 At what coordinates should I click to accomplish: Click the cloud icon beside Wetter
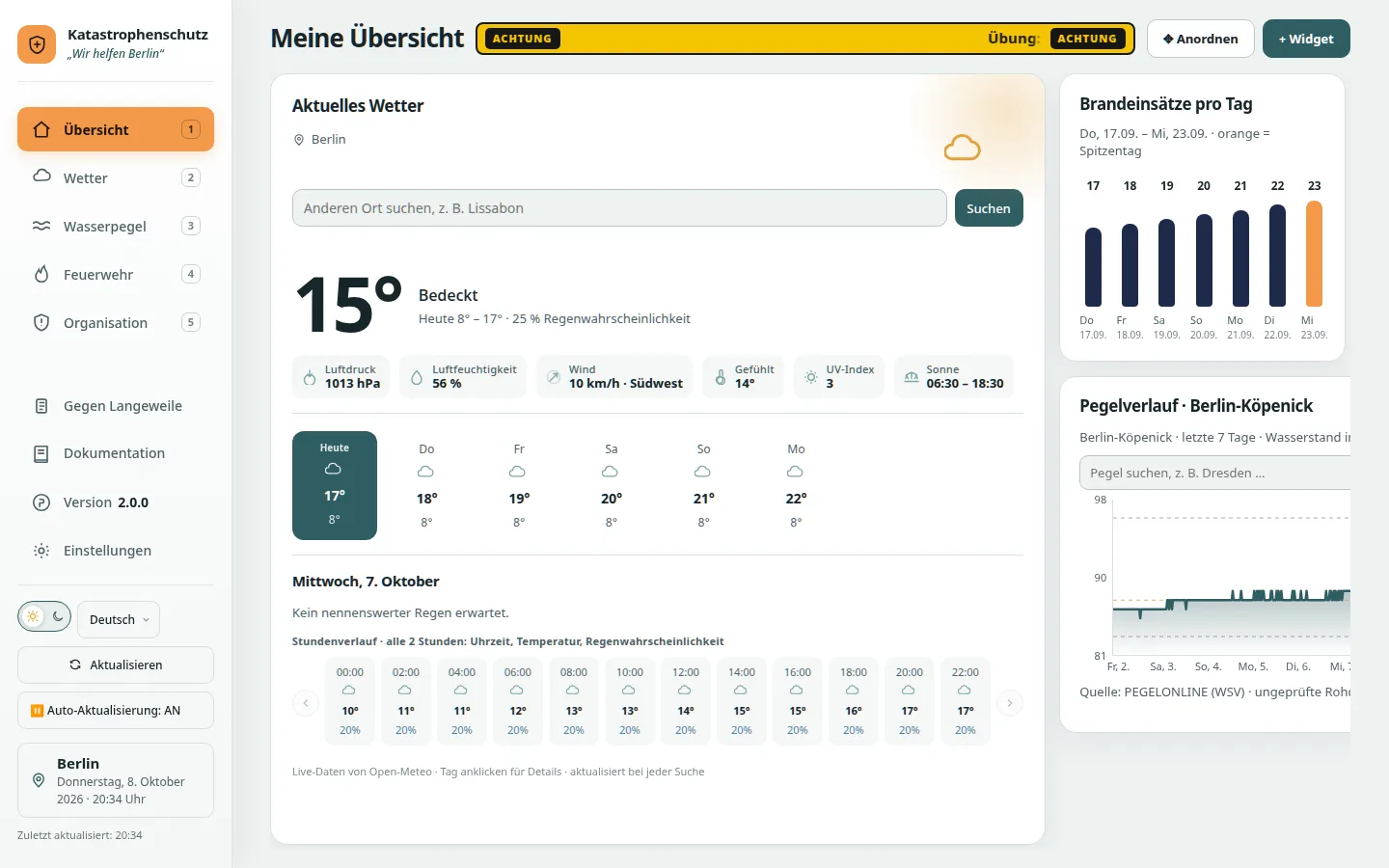[x=41, y=176]
